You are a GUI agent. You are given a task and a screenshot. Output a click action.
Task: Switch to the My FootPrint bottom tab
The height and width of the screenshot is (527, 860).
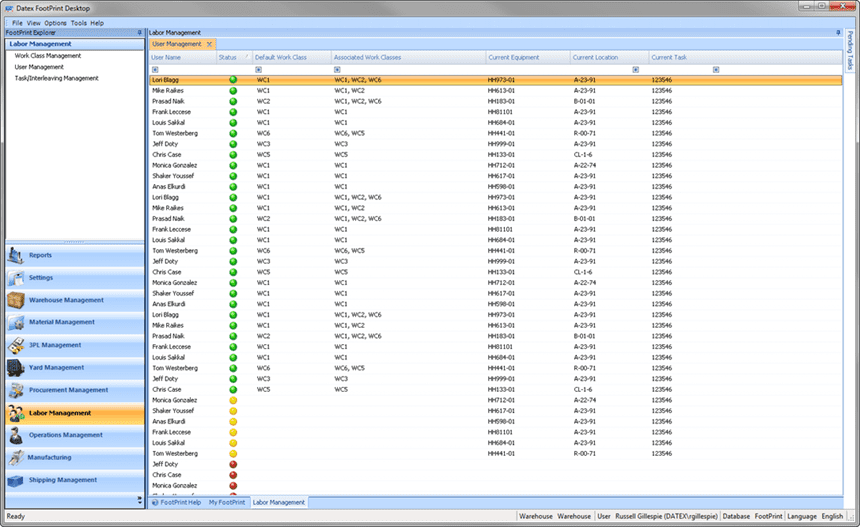coord(227,502)
